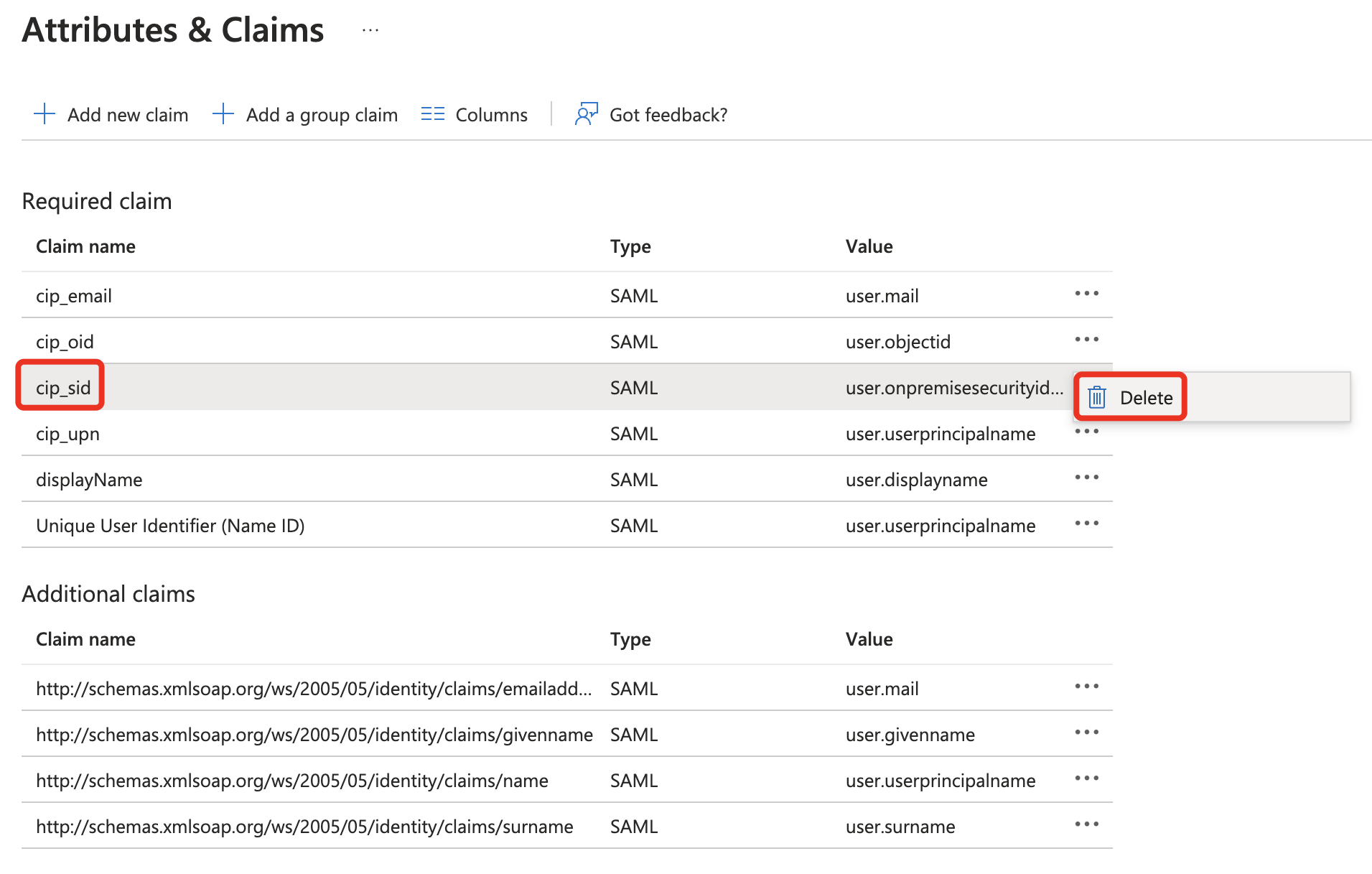Click the trash icon inside the Delete menu
The width and height of the screenshot is (1372, 874).
click(1096, 397)
